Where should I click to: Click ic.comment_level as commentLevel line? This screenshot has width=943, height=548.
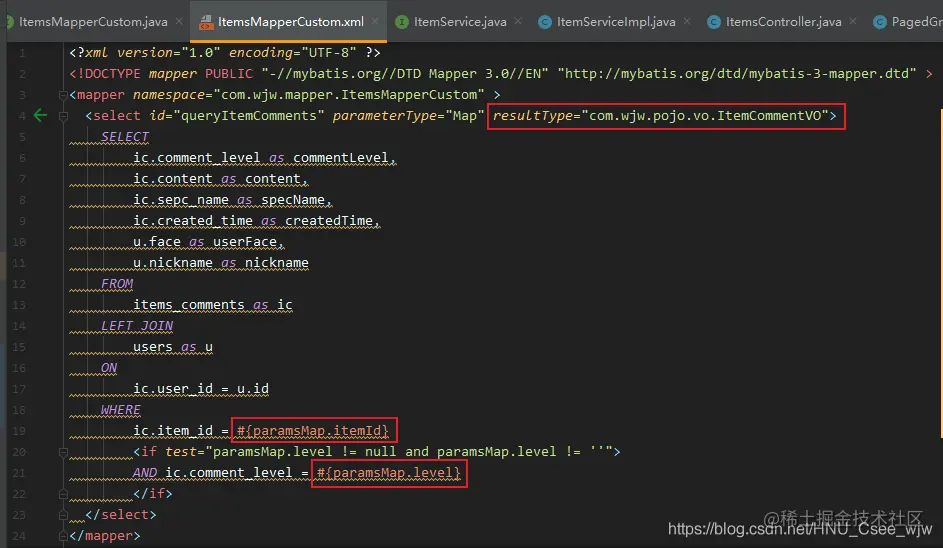[264, 158]
